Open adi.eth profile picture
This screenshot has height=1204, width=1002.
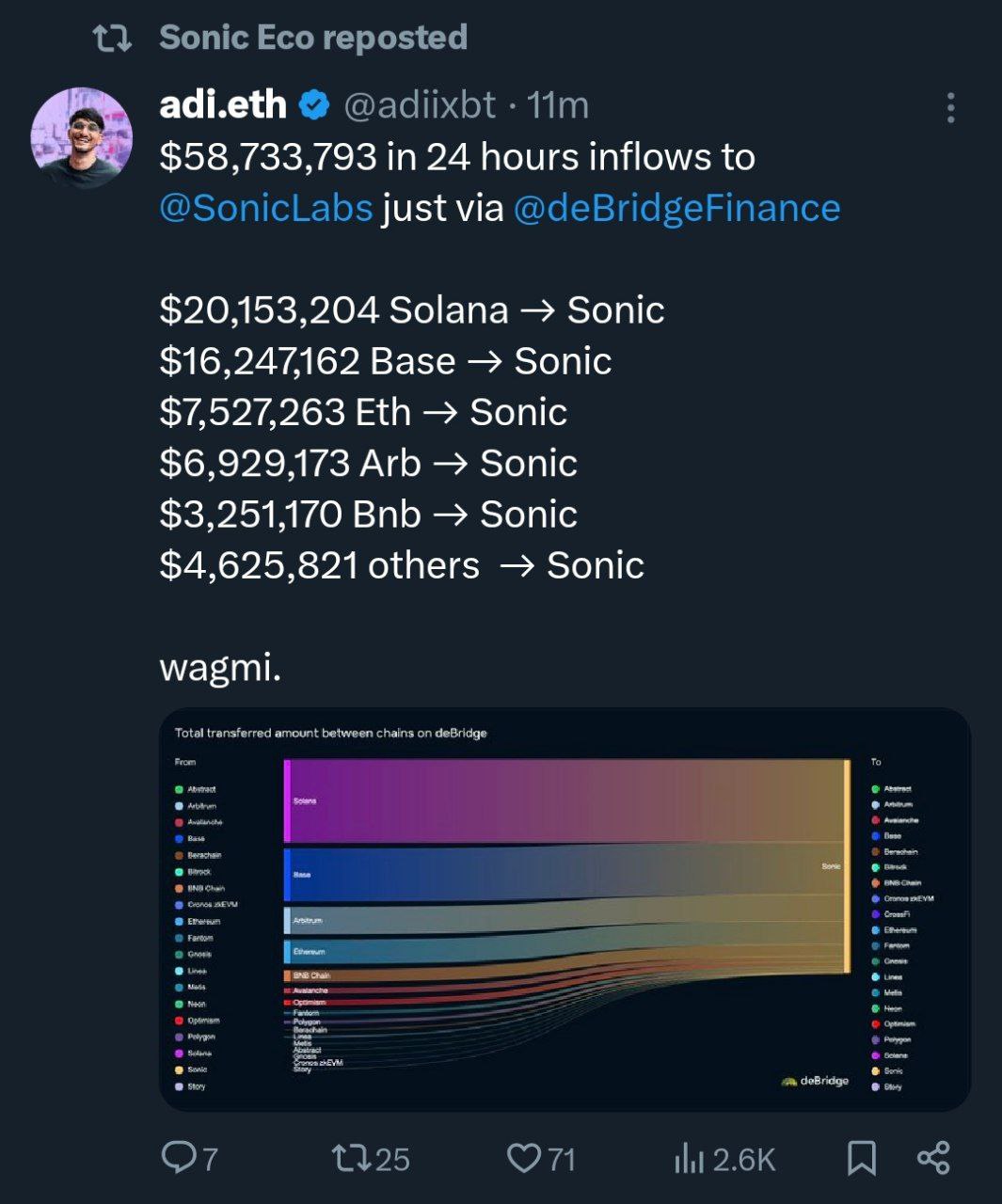tap(82, 138)
